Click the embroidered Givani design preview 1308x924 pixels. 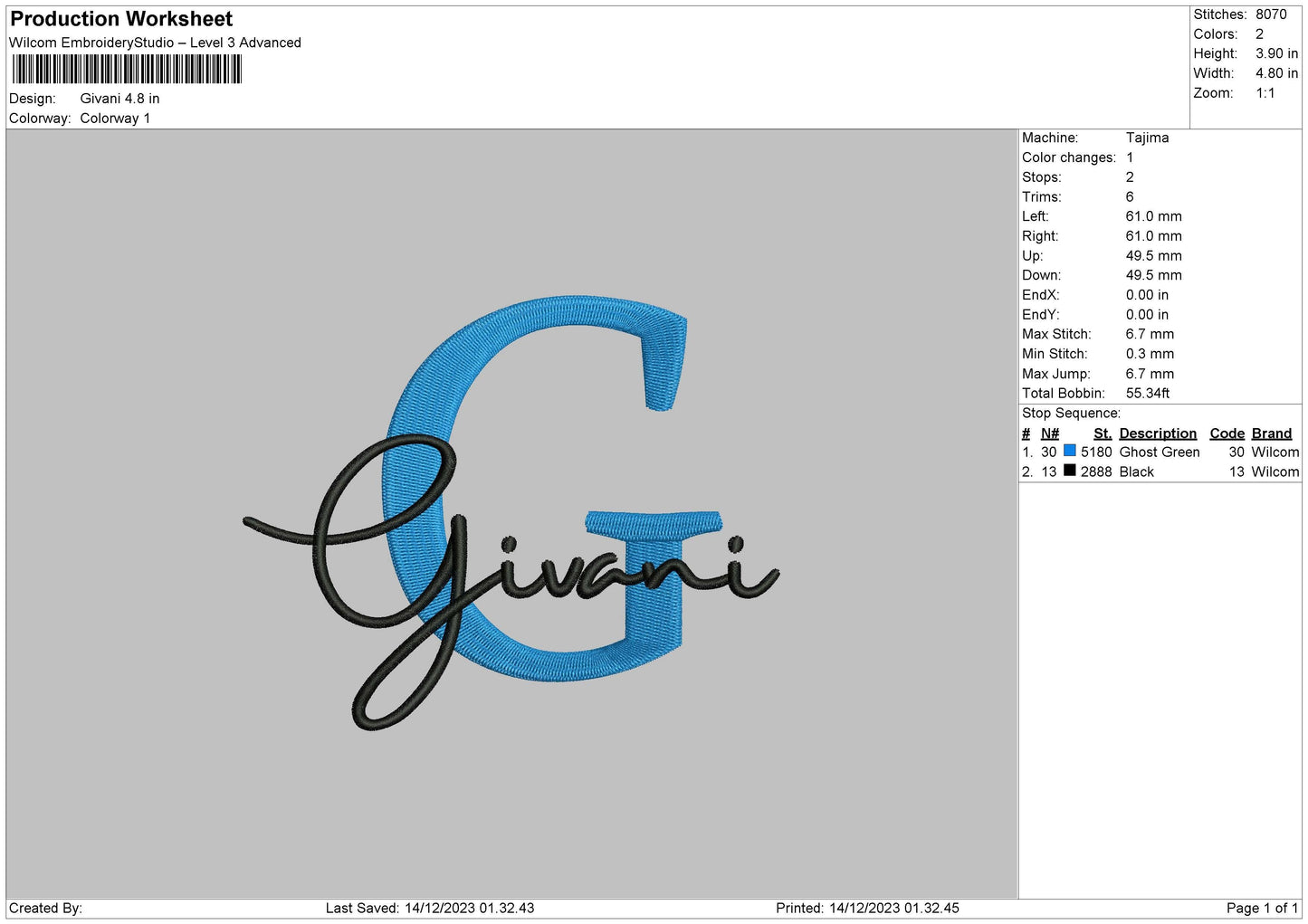511,512
